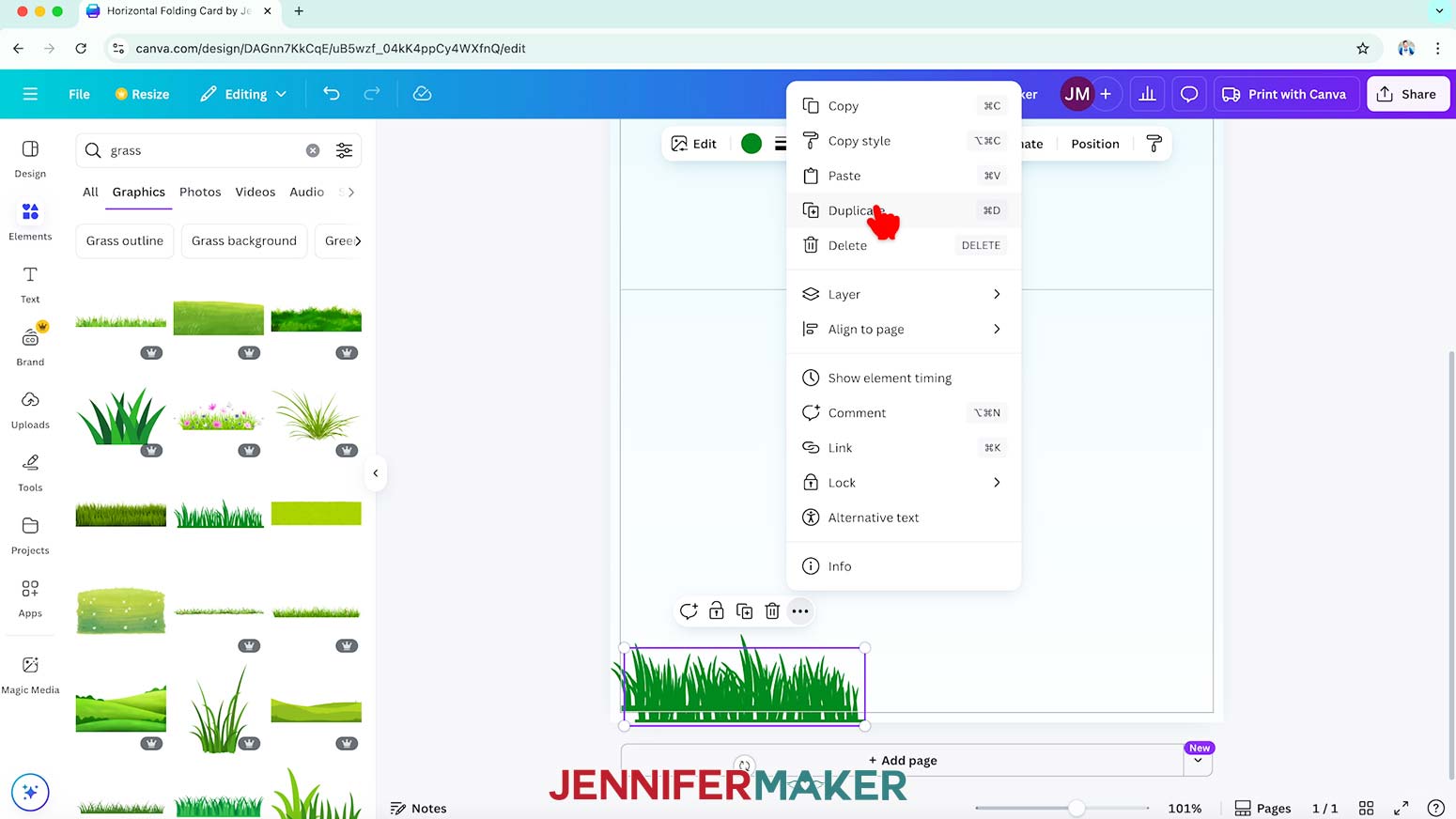Open the Text sidebar panel
This screenshot has width=1456, height=819.
(30, 285)
